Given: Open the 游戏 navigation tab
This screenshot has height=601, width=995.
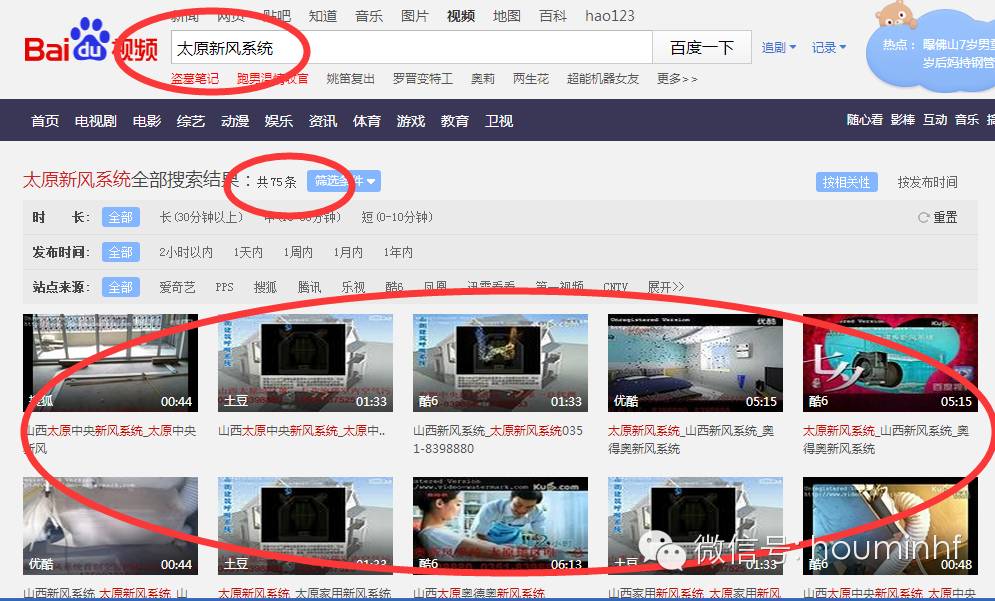Looking at the screenshot, I should pyautogui.click(x=411, y=121).
